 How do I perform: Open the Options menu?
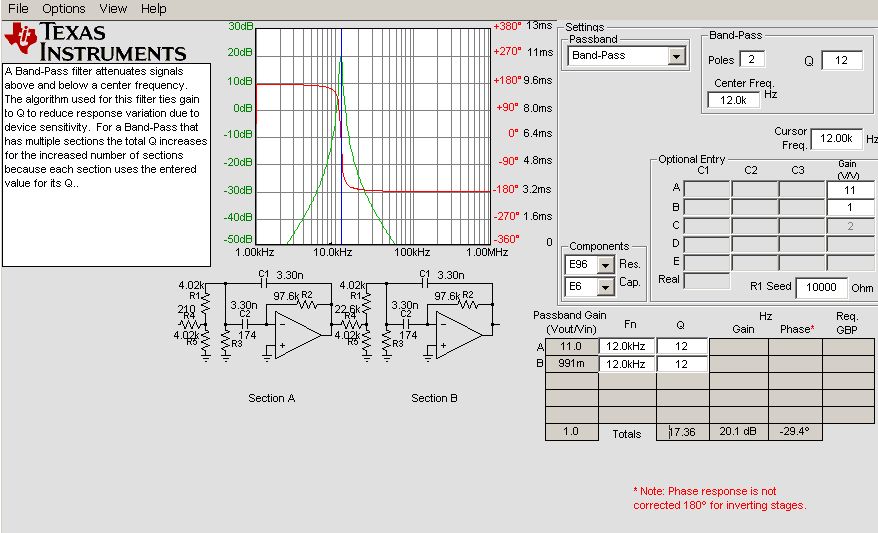click(64, 8)
